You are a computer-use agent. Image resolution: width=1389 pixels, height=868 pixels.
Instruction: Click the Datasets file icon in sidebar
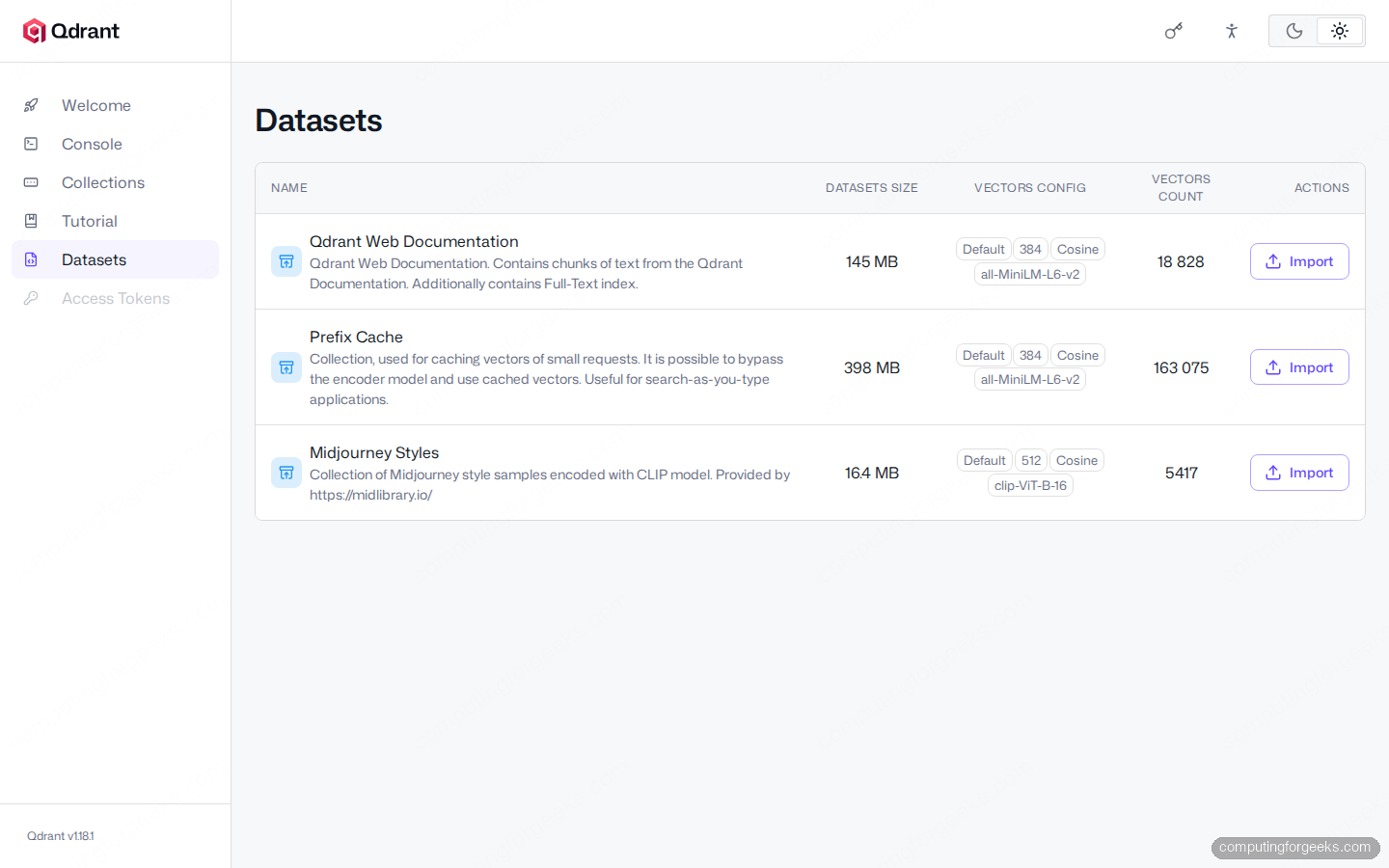point(31,259)
